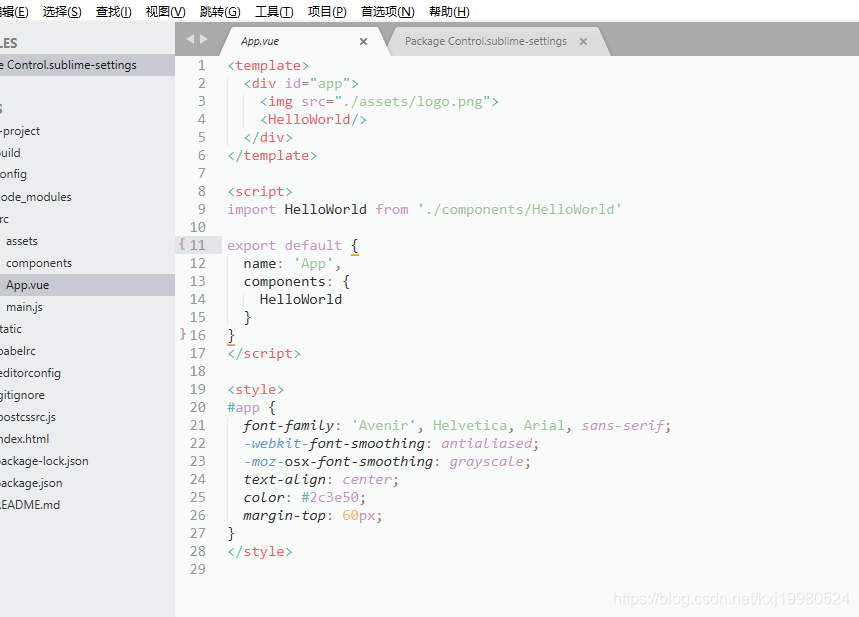Click the color value #2c3e50
859x617 pixels.
pyautogui.click(x=330, y=498)
